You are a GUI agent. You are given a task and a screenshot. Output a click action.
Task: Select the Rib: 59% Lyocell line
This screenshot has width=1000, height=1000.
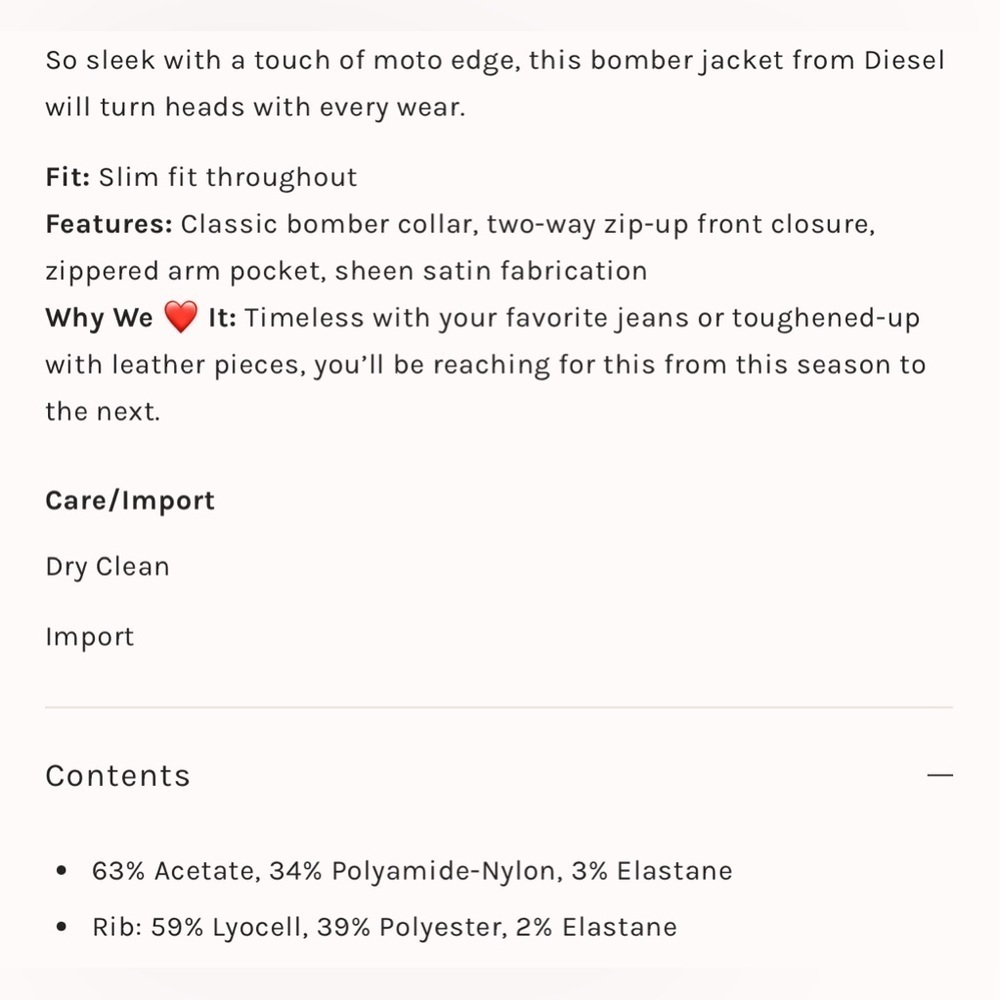pyautogui.click(x=385, y=927)
